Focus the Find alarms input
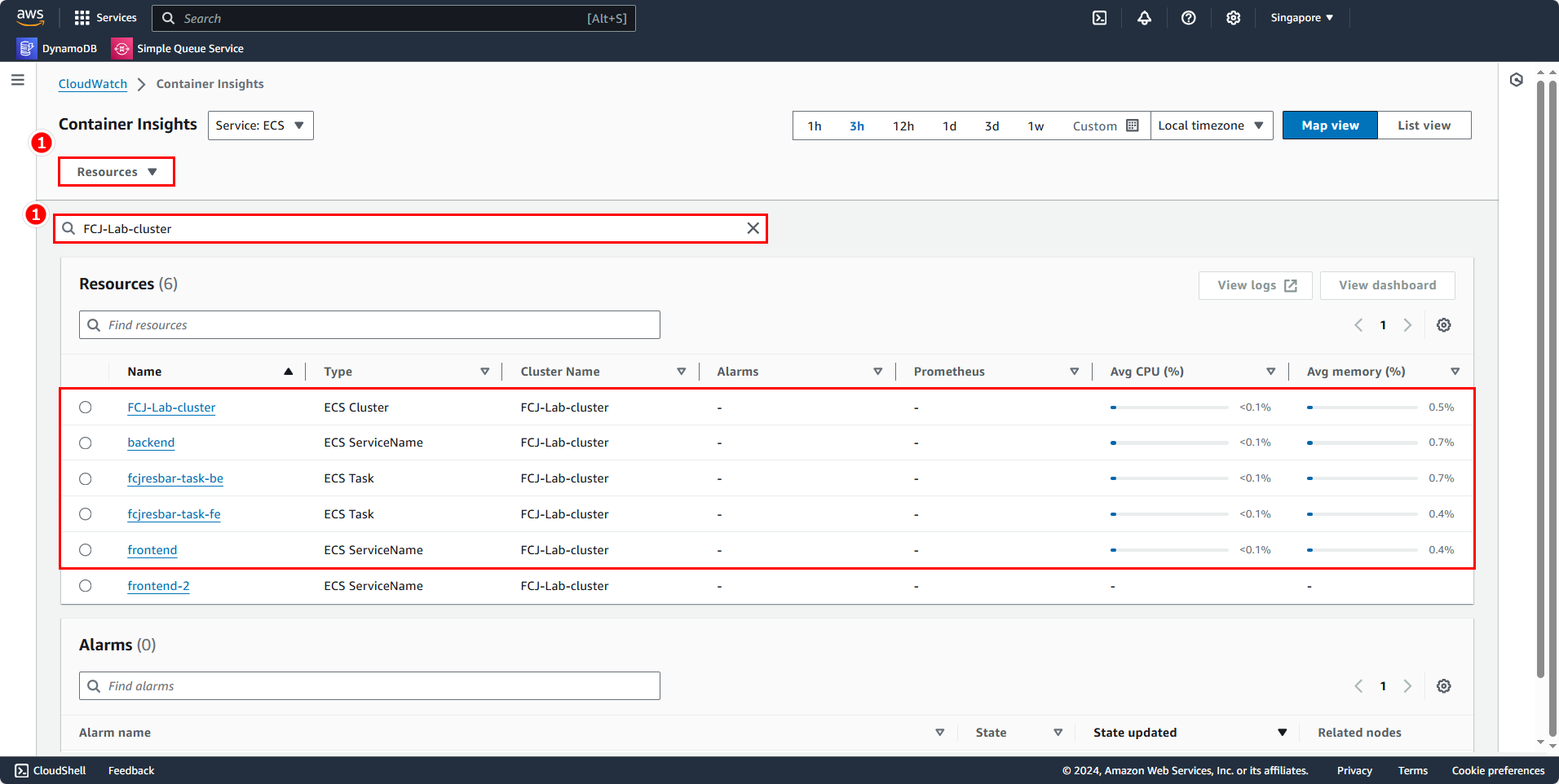1559x784 pixels. click(x=369, y=686)
